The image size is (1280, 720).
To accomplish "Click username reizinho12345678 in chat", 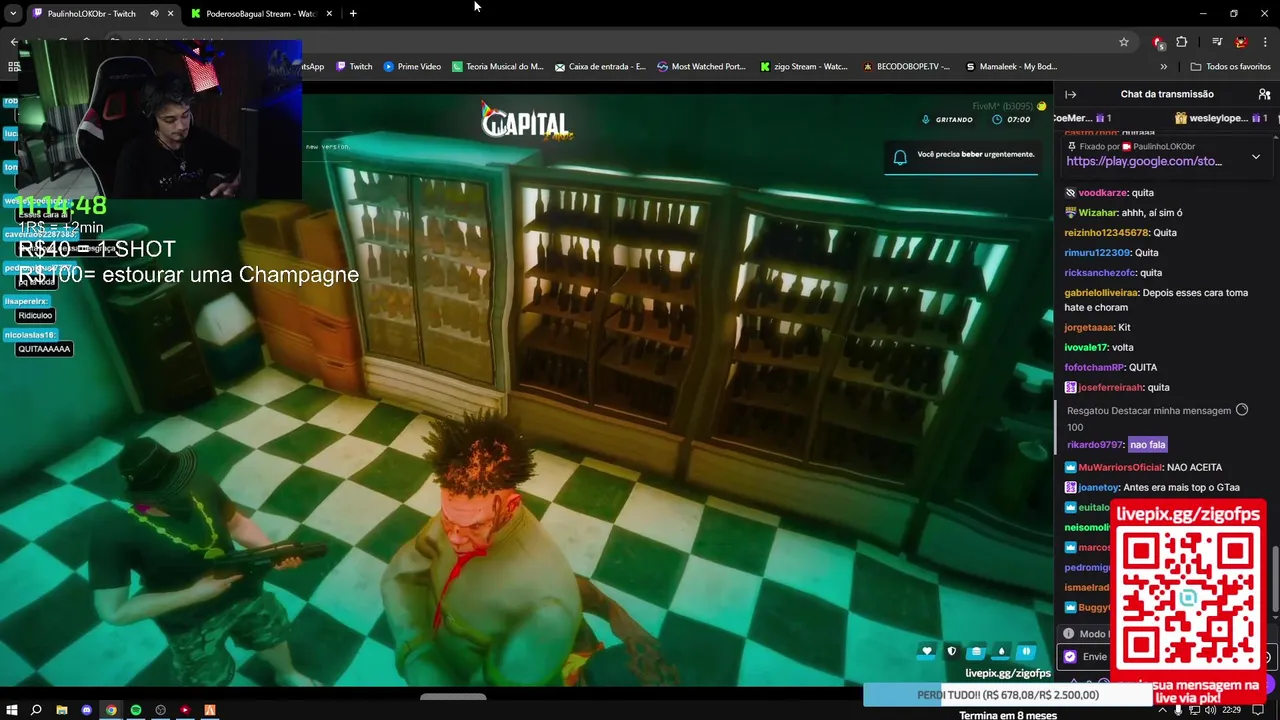I will 1107,232.
